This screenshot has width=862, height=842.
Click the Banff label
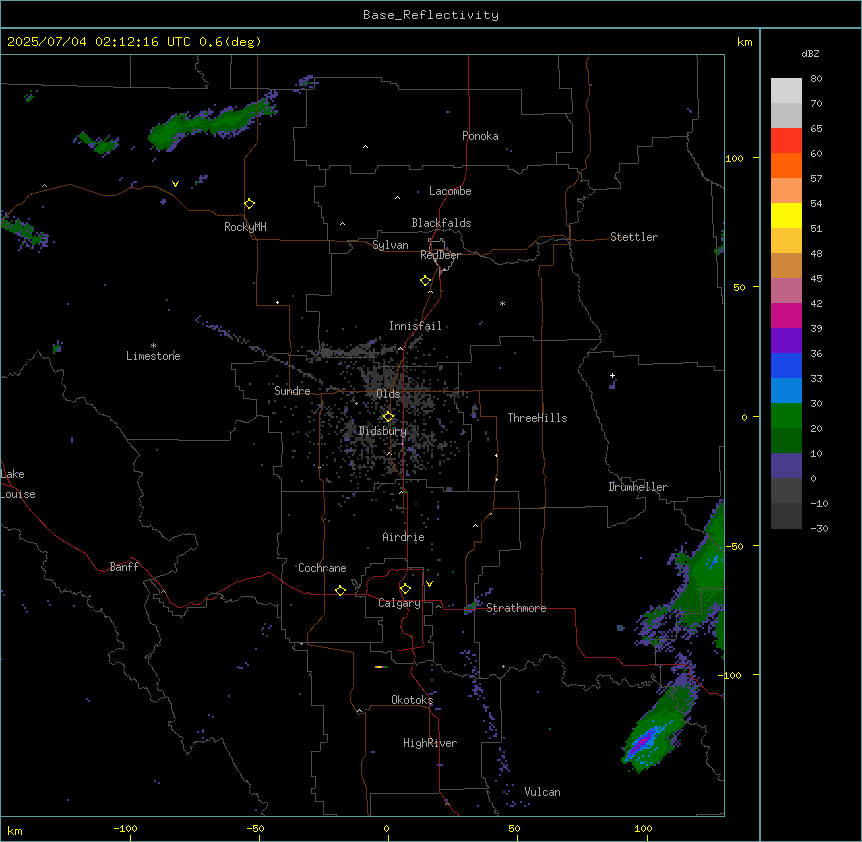point(124,567)
